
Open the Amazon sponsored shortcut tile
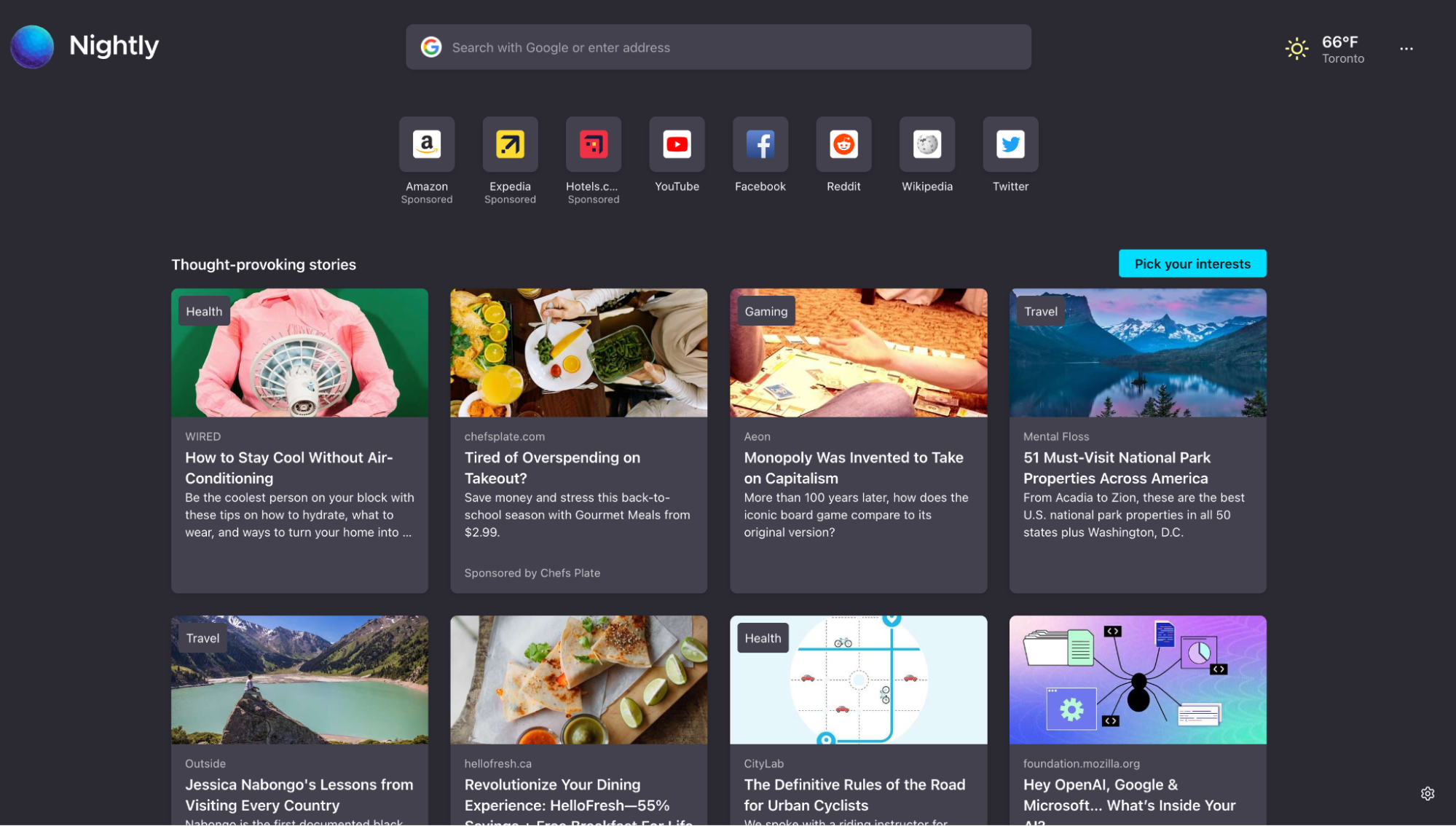coord(427,144)
